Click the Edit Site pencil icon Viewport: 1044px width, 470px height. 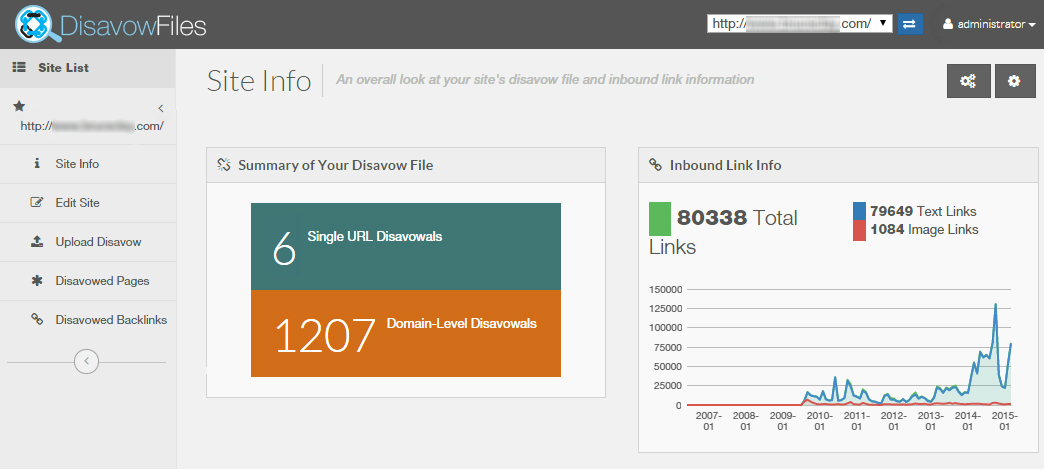click(x=37, y=203)
